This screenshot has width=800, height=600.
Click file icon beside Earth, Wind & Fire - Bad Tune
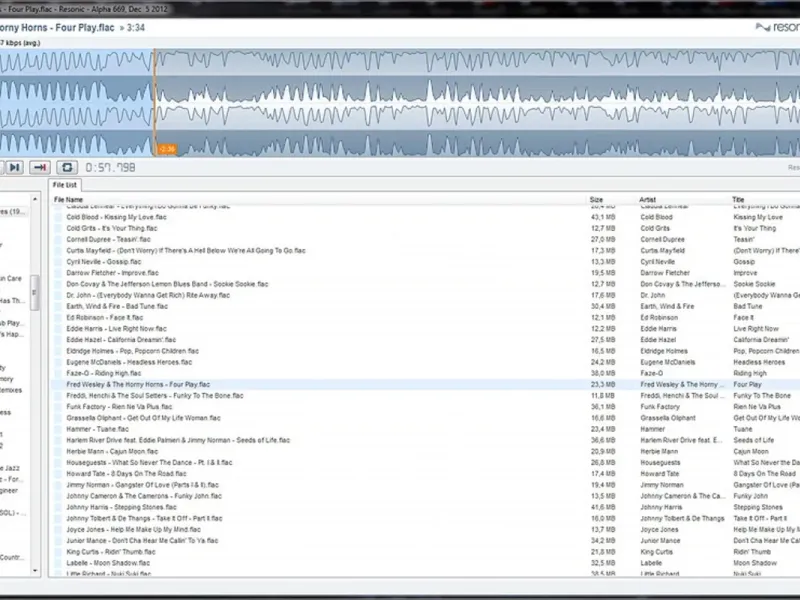tap(58, 307)
